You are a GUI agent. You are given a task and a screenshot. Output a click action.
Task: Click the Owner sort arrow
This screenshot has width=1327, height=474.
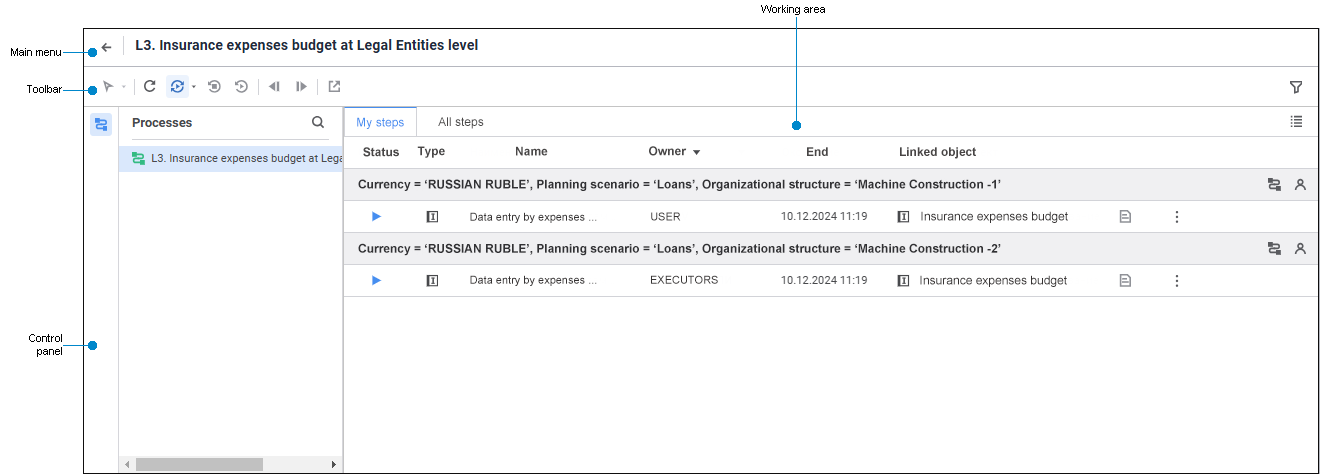coord(696,153)
